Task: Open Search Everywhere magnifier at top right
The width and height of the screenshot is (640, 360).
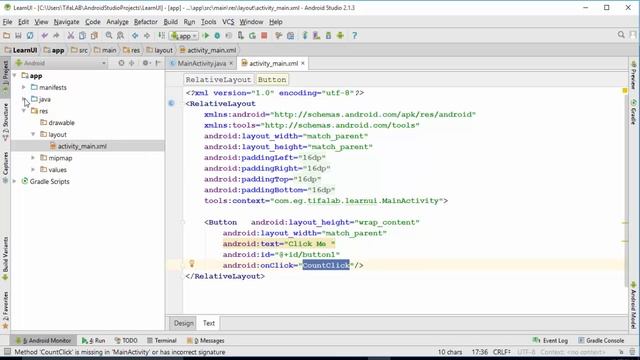Action: point(621,35)
